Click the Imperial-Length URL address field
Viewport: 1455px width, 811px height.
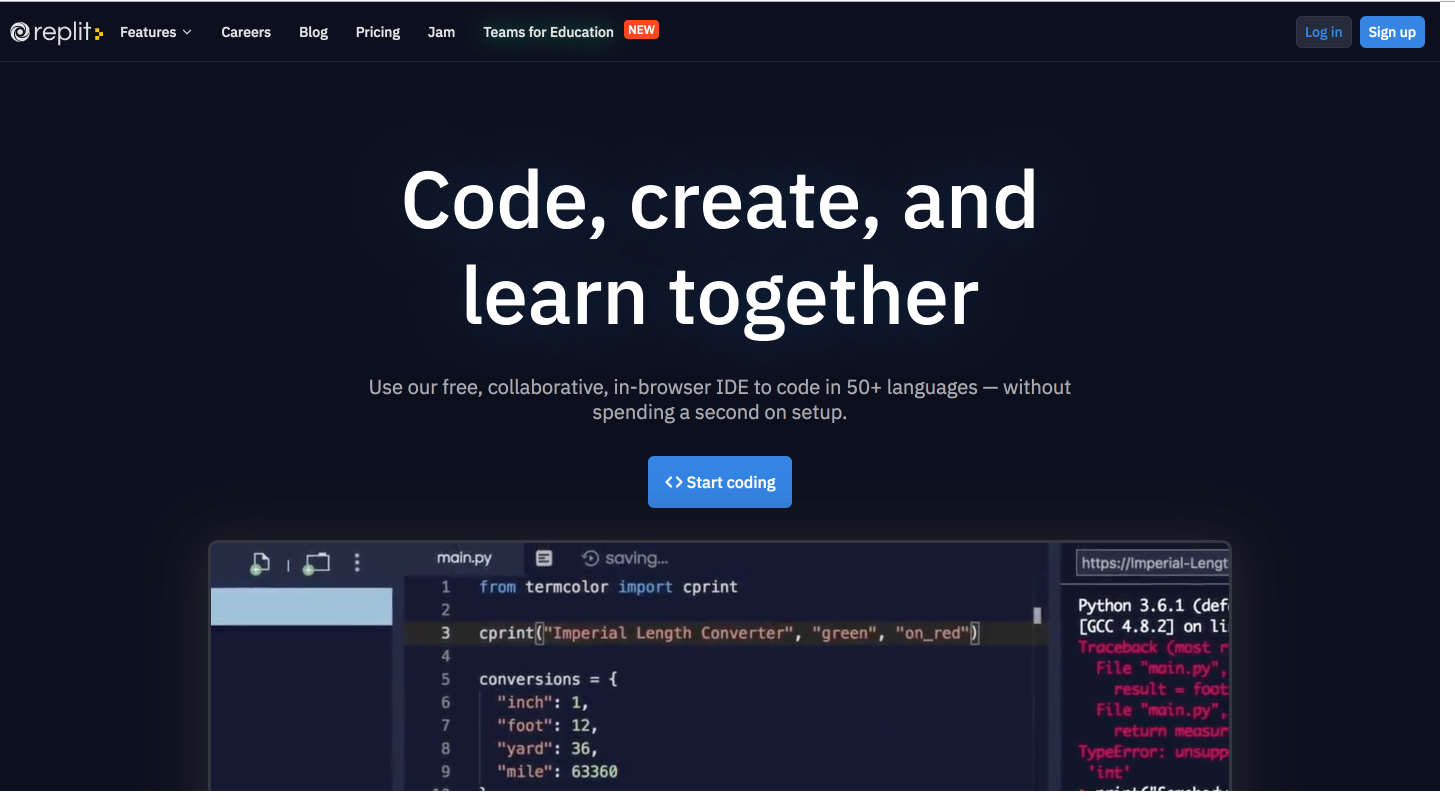tap(1148, 562)
